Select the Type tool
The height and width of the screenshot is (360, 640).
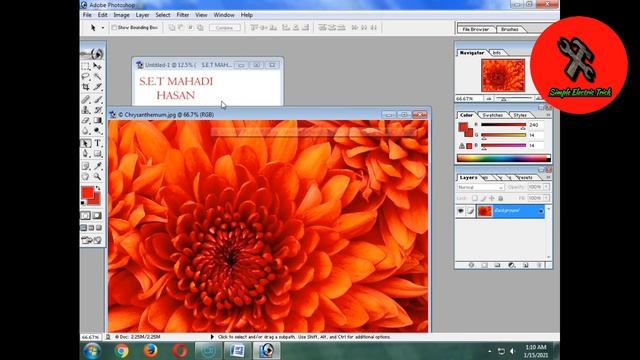[x=97, y=143]
